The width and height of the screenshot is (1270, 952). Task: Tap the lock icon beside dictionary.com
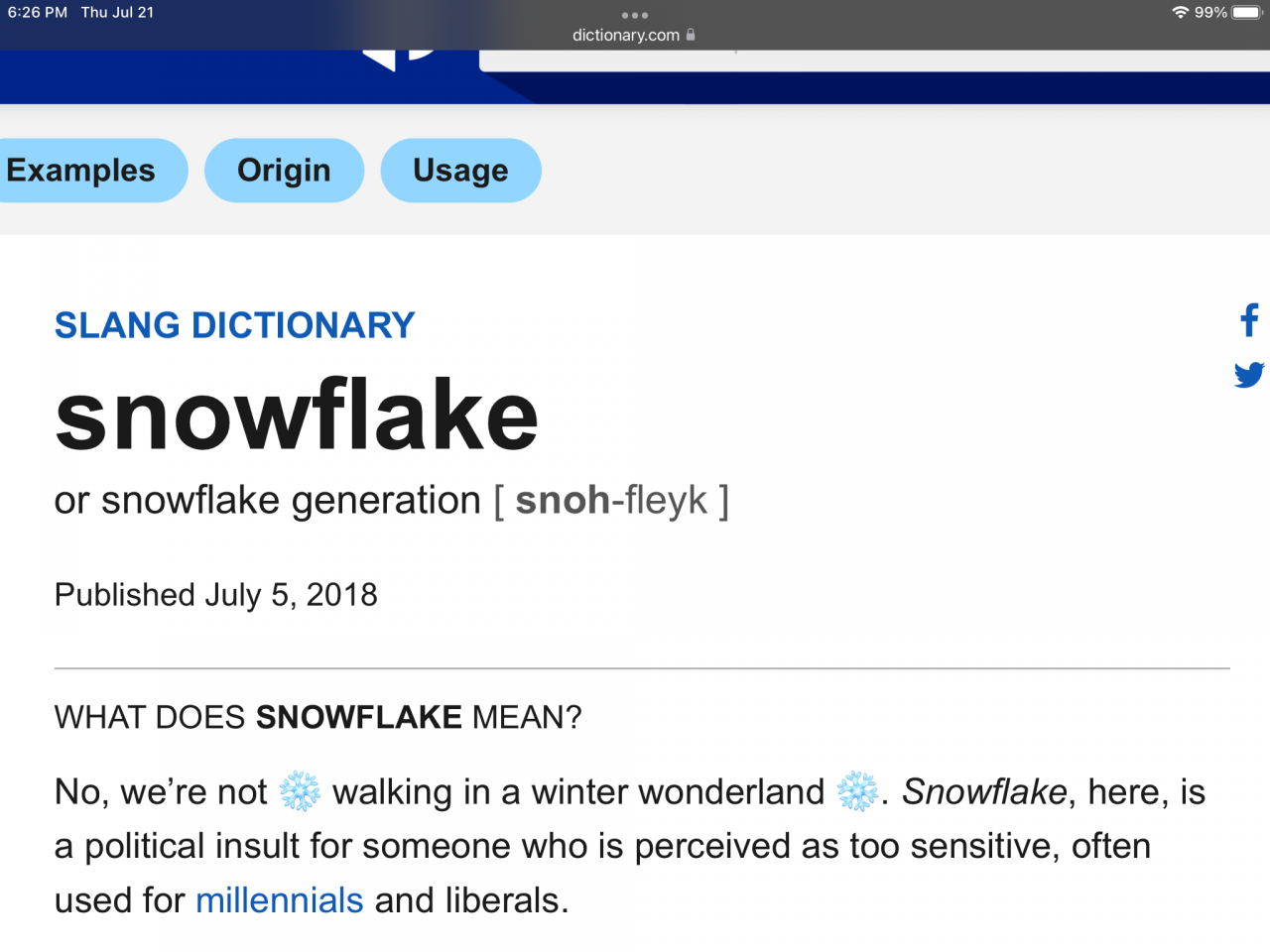(x=691, y=35)
